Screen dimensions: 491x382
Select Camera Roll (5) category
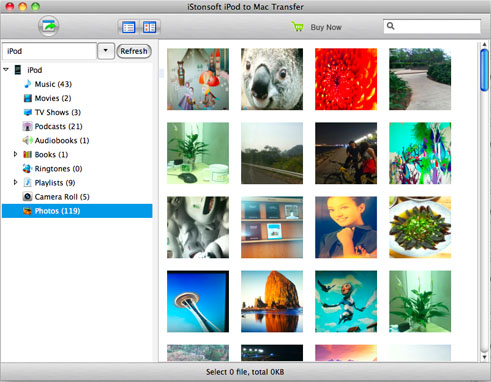[62, 197]
